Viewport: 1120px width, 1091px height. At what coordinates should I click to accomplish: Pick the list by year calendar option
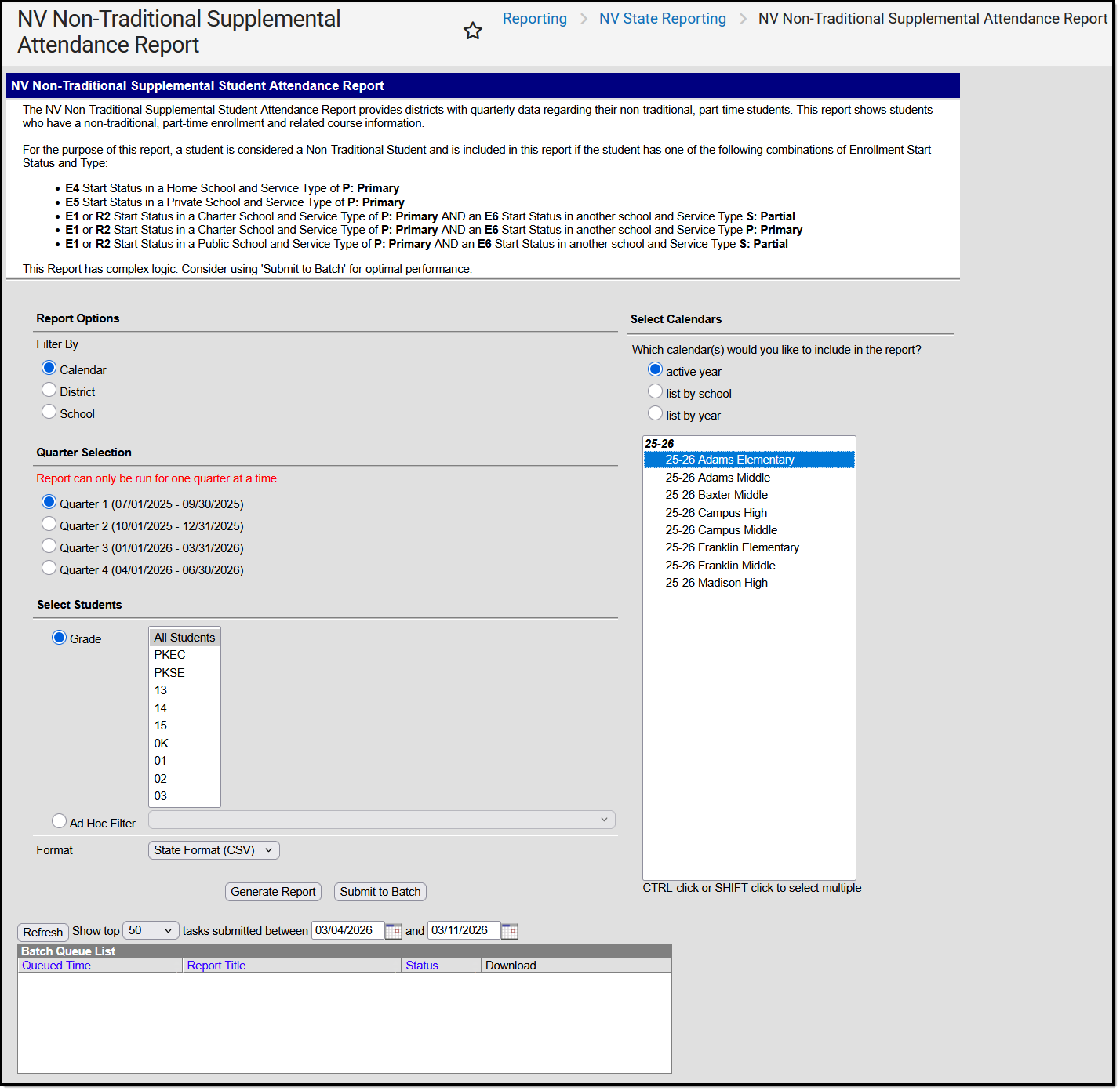[655, 413]
